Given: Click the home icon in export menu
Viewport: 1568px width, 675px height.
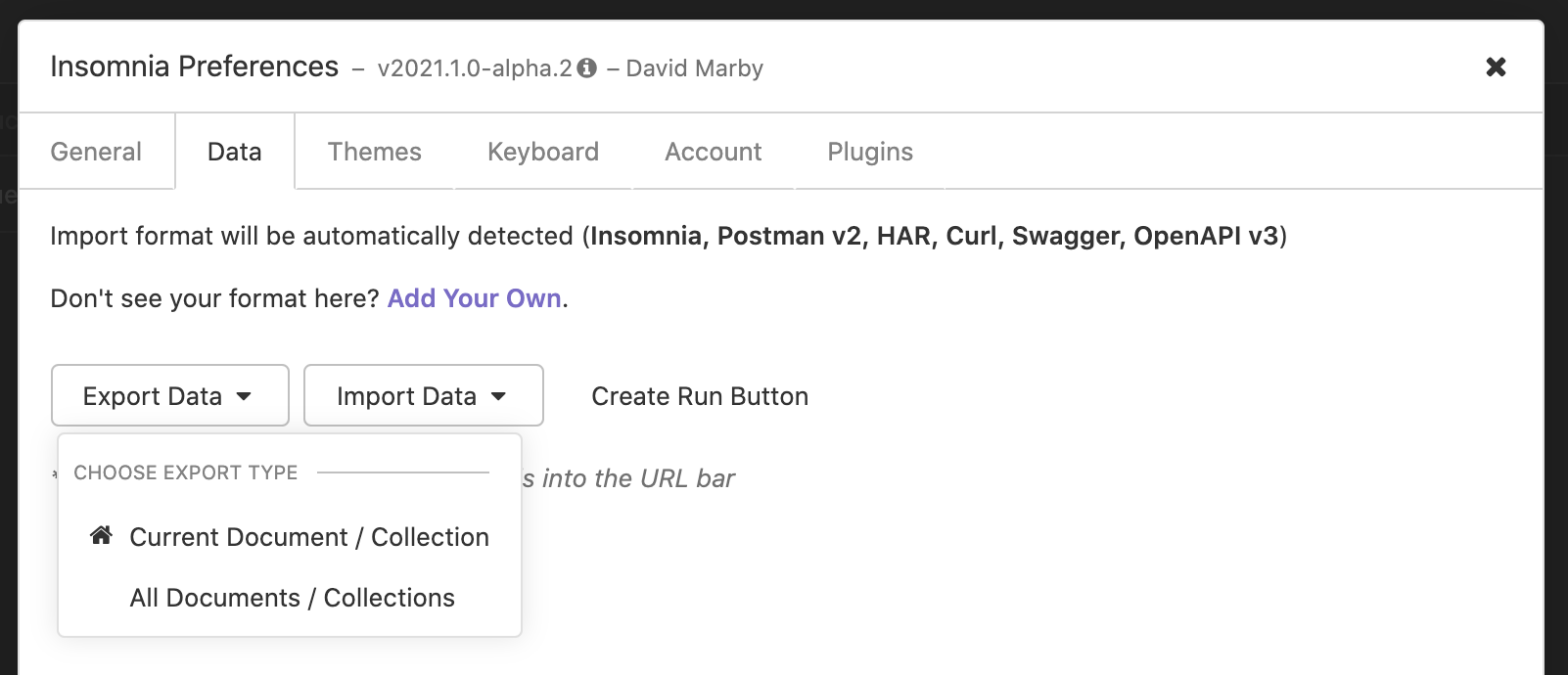Looking at the screenshot, I should tap(101, 536).
